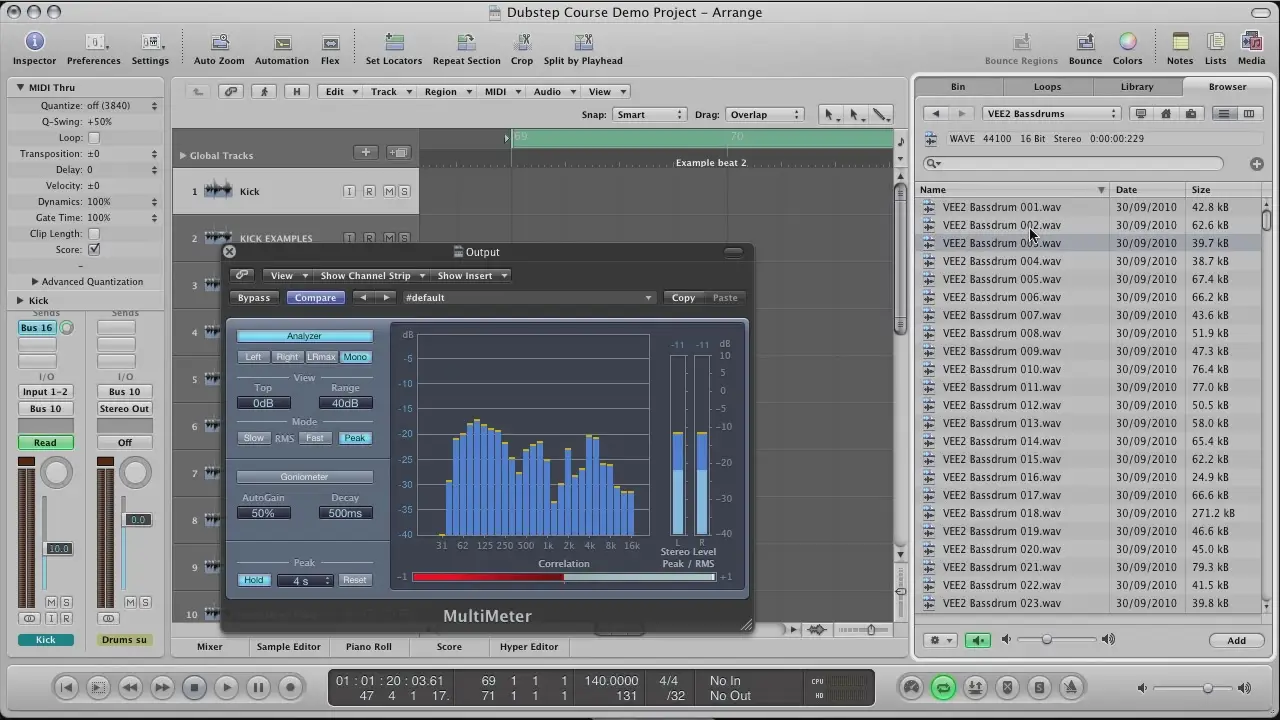The width and height of the screenshot is (1280, 720).
Task: Click the Set Locators toolbar icon
Action: coord(393,43)
